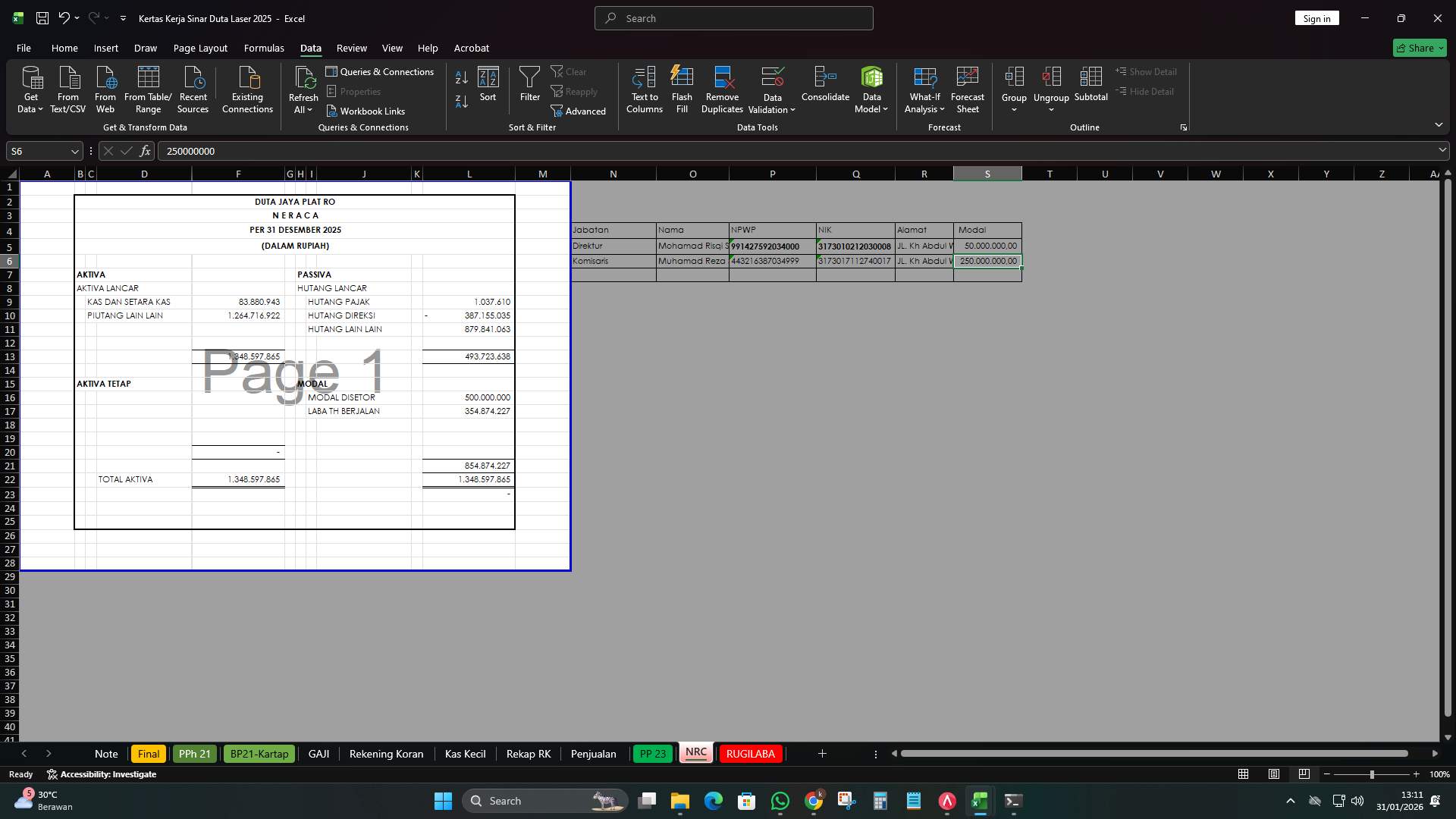Apply a Filter to the selection
This screenshot has width=1456, height=819.
tap(529, 85)
